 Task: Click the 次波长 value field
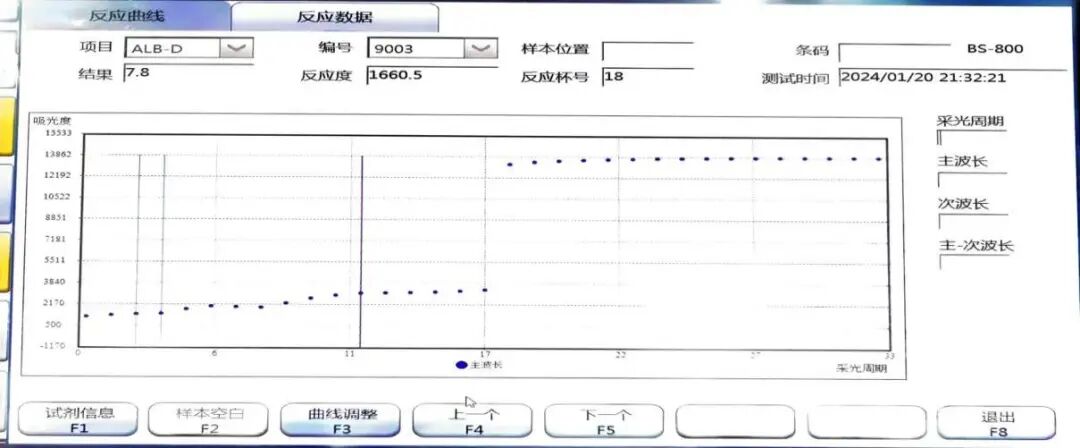pyautogui.click(x=973, y=222)
